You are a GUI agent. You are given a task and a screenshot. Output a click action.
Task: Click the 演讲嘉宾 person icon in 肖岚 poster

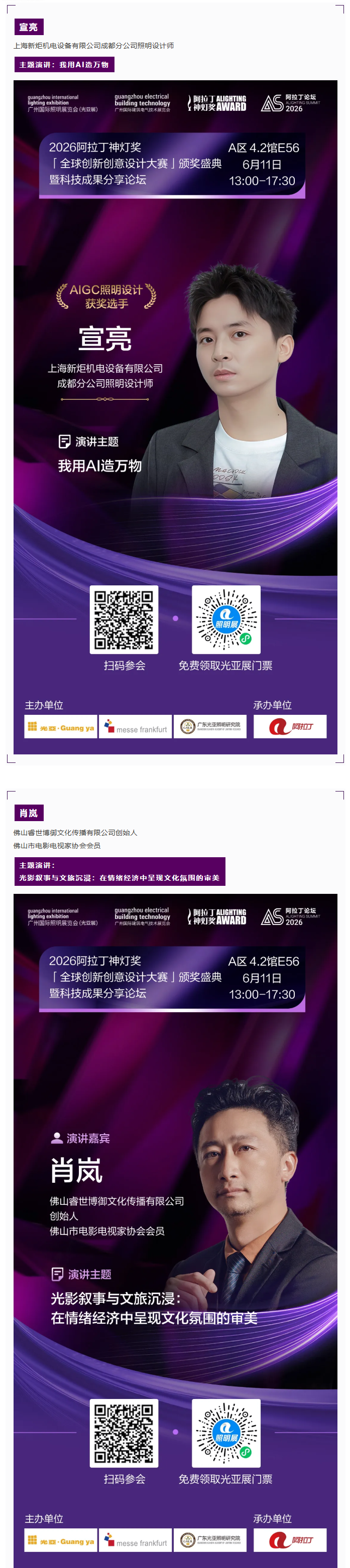click(x=57, y=1138)
